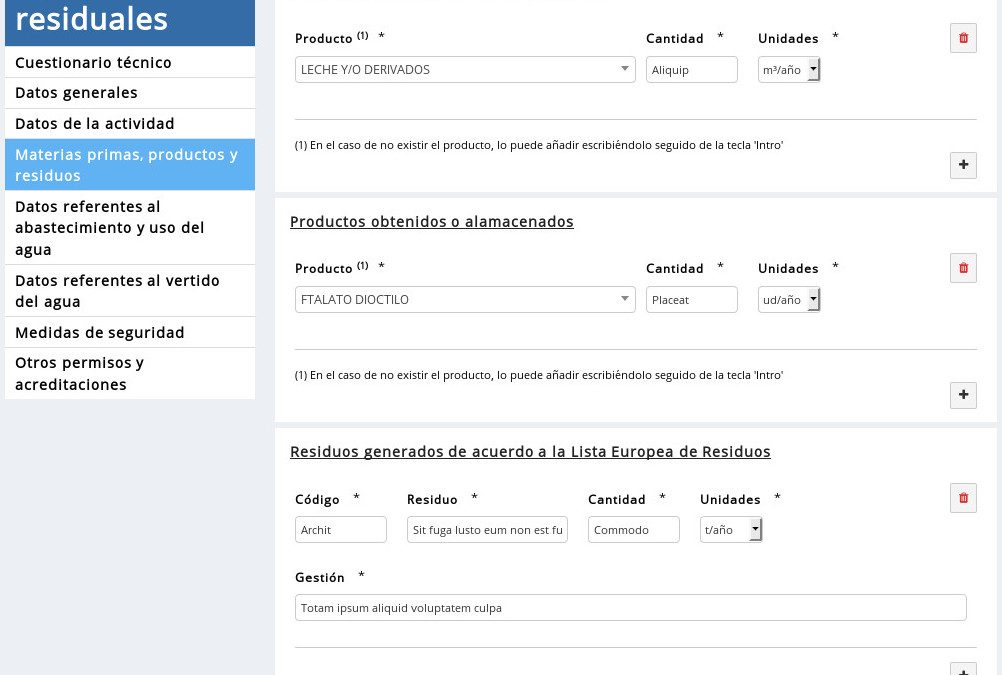The width and height of the screenshot is (1002, 675).
Task: Click the Cantidad field containing Aliquip
Action: [x=691, y=69]
